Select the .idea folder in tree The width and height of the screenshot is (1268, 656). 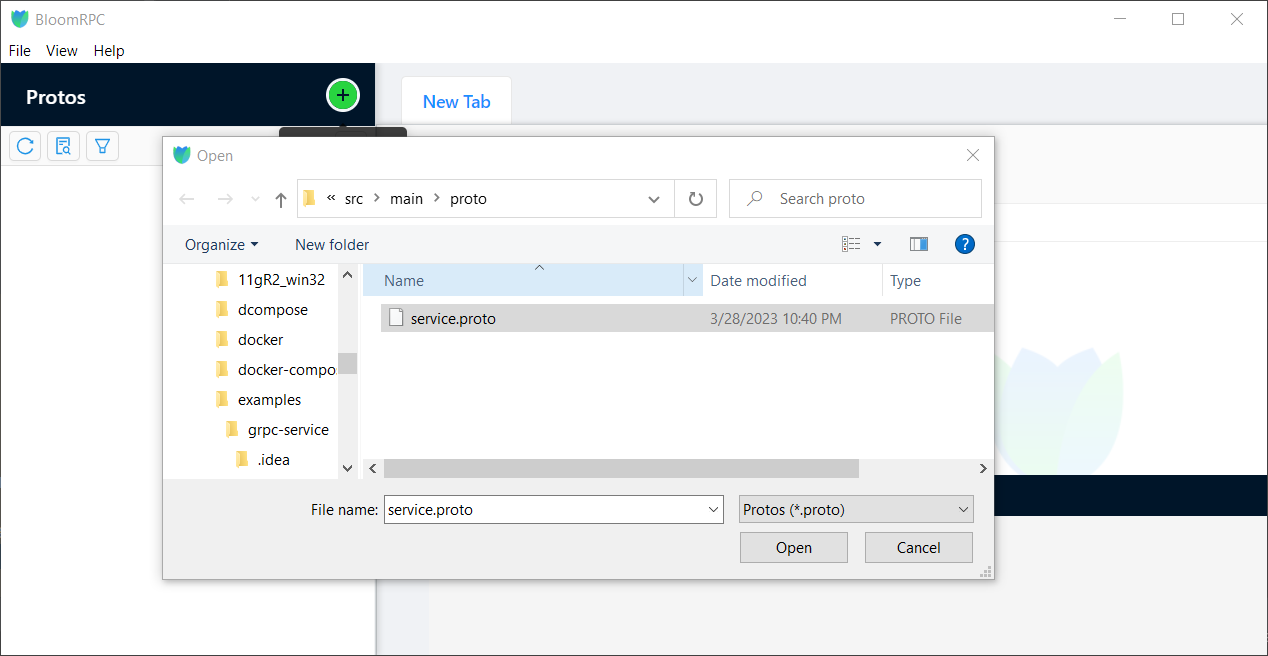[x=273, y=460]
